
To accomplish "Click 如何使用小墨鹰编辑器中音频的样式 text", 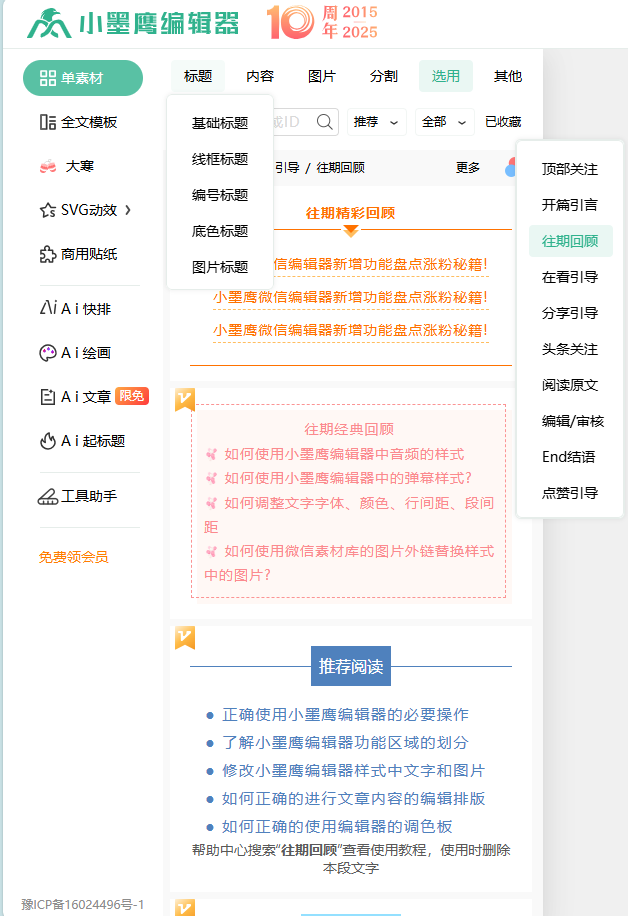I will click(344, 454).
